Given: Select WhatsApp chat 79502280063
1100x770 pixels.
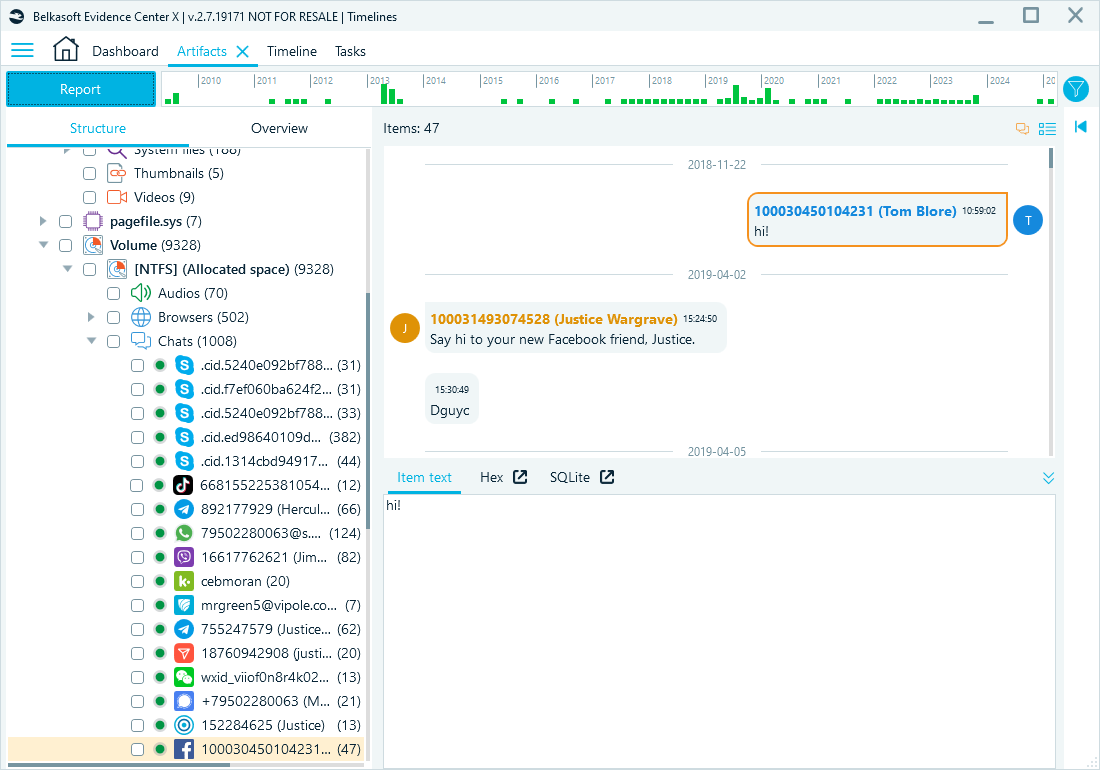Looking at the screenshot, I should click(261, 533).
